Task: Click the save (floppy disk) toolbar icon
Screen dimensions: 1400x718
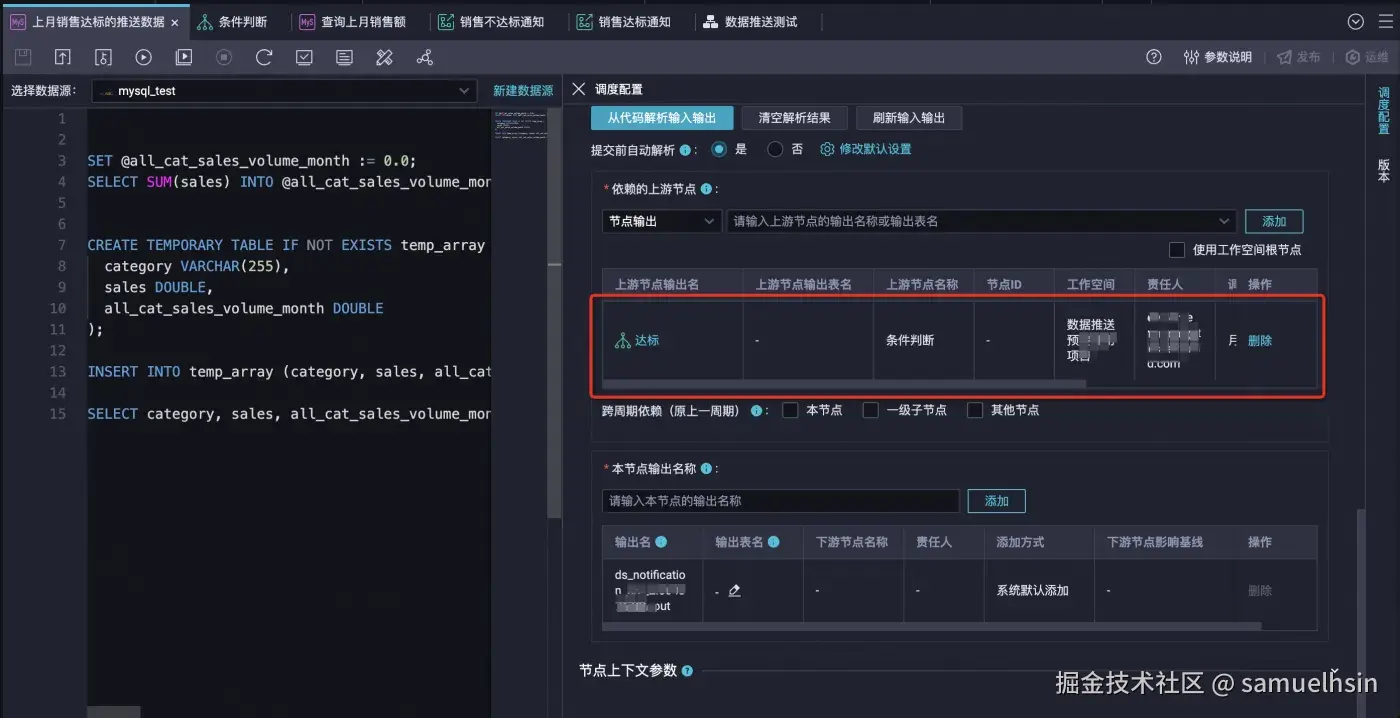Action: pos(22,58)
